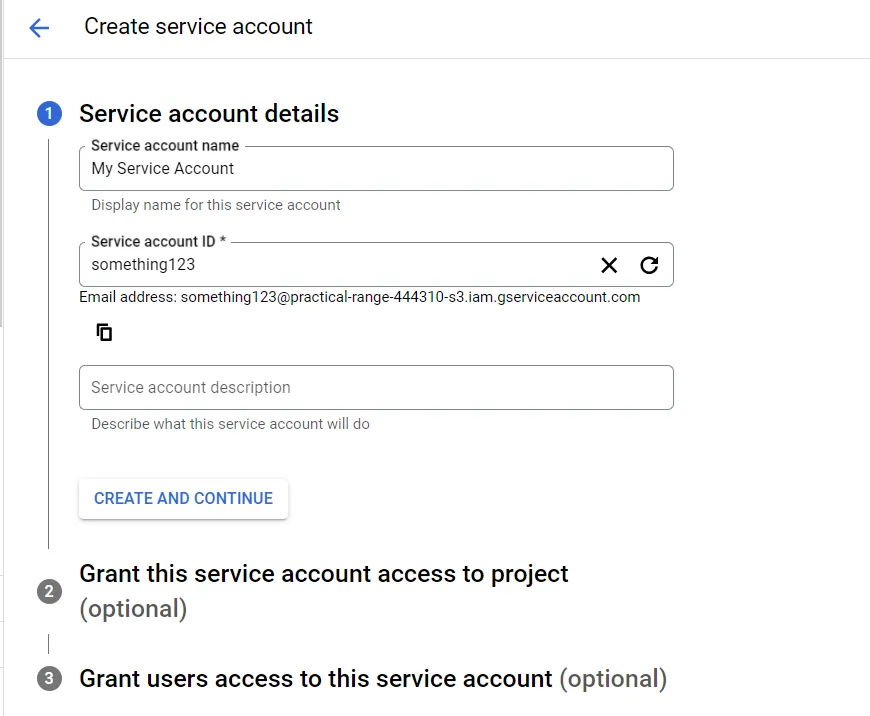
Task: Select the step 3 numbered circle
Action: 49,678
